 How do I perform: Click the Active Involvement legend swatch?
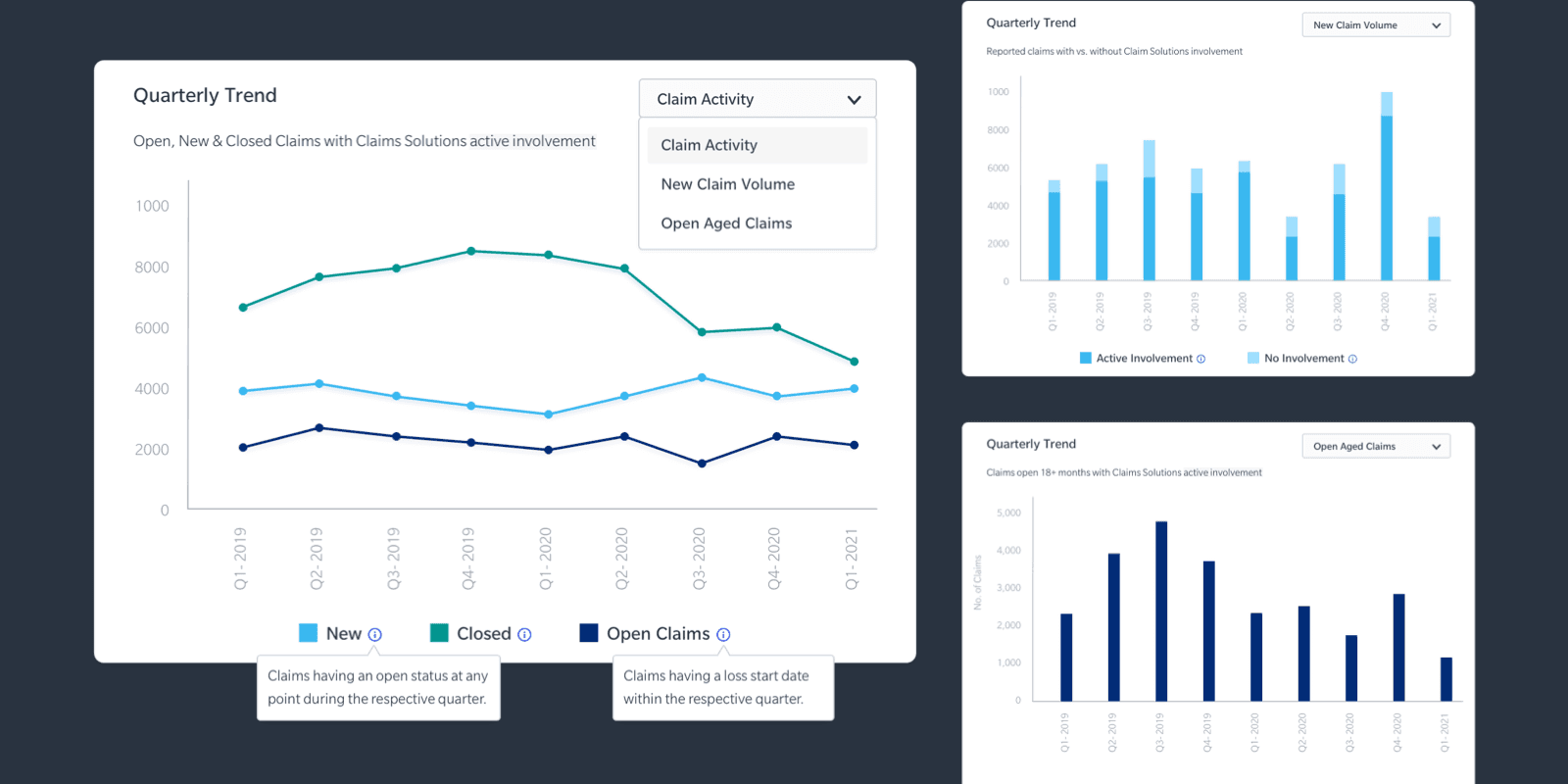pyautogui.click(x=1086, y=358)
